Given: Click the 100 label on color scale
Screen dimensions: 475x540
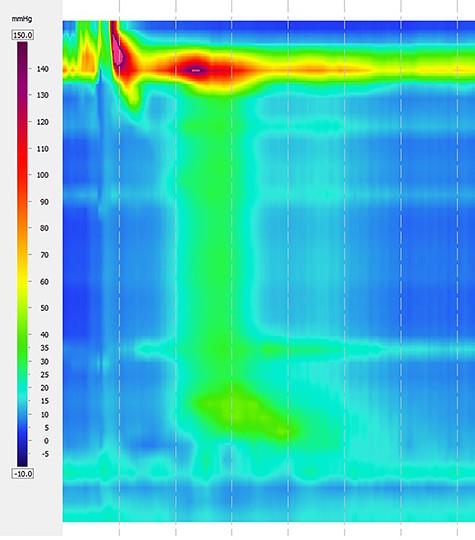Looking at the screenshot, I should coord(43,175).
